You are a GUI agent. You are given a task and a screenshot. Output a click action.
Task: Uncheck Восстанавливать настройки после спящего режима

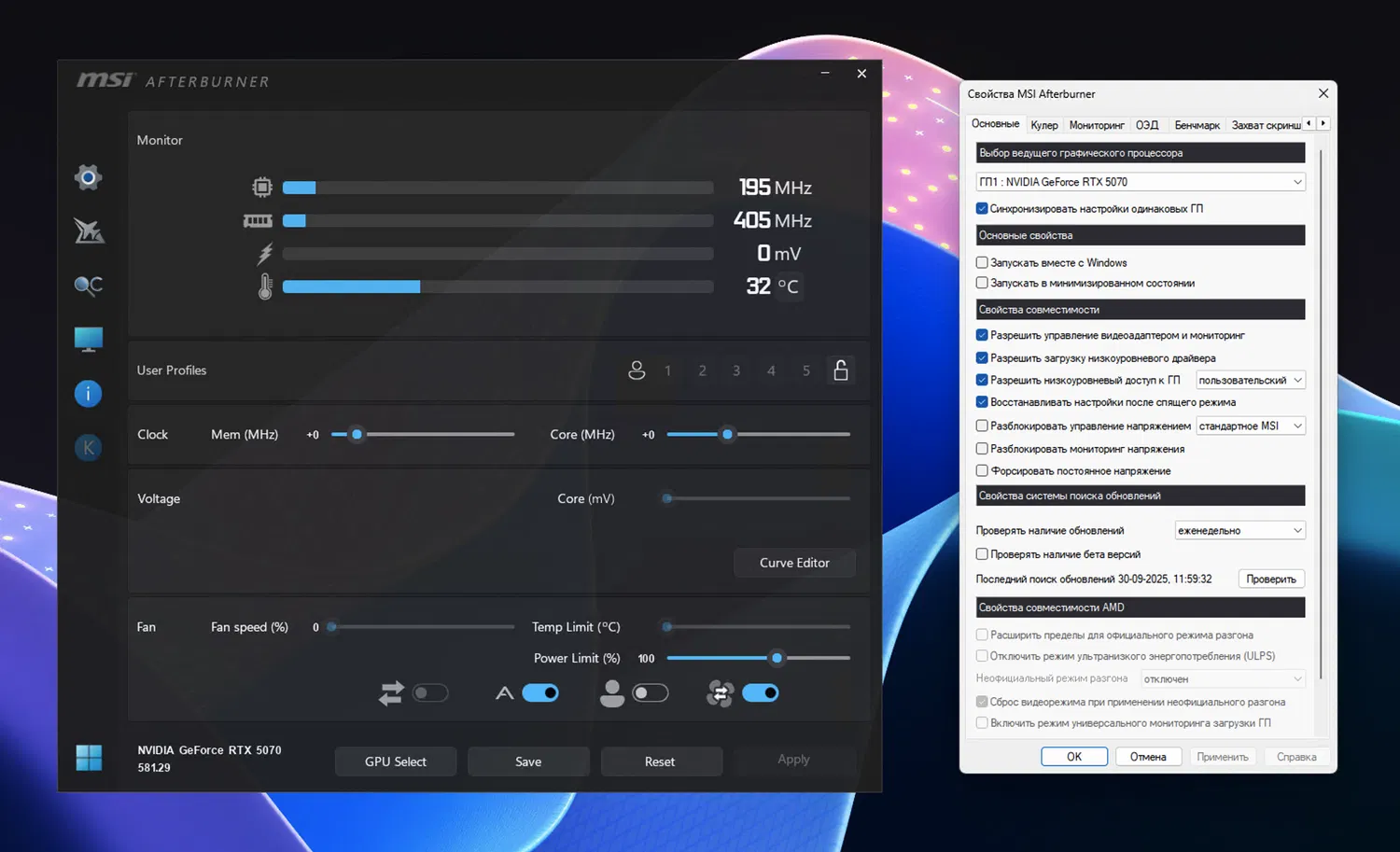coord(982,402)
